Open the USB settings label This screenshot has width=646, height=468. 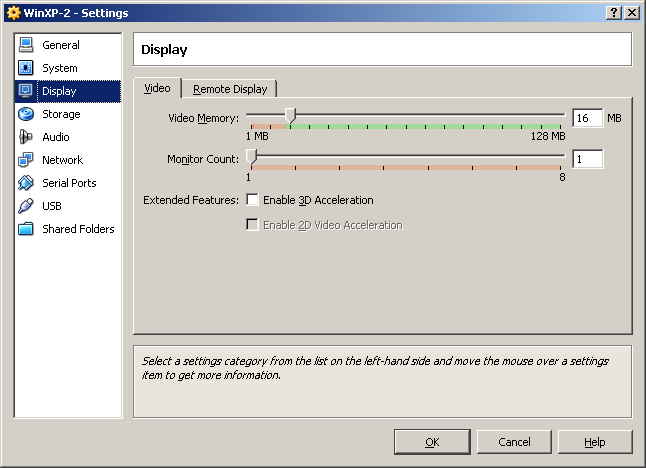52,206
